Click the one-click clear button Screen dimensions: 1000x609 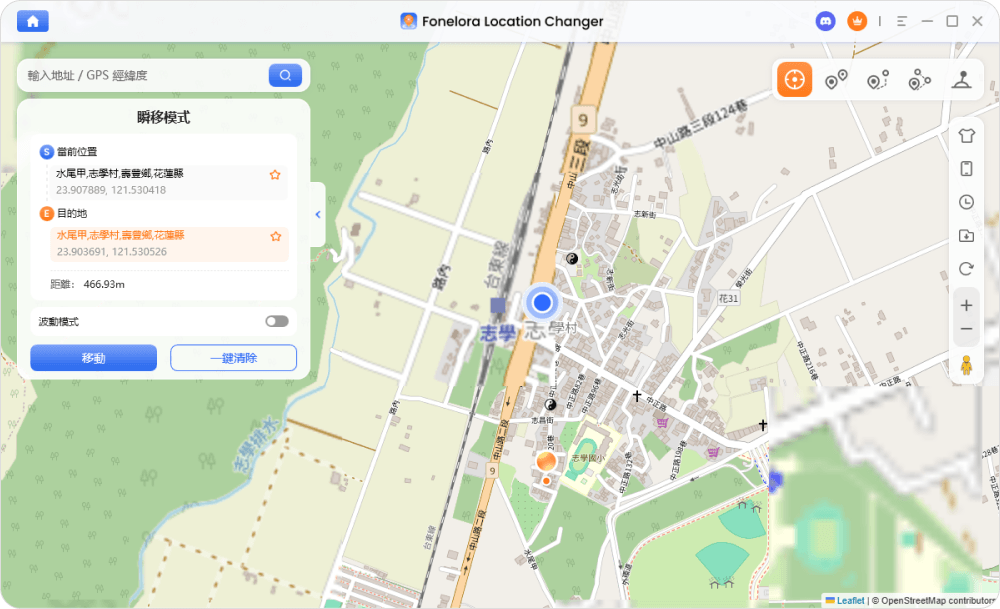[x=233, y=358]
